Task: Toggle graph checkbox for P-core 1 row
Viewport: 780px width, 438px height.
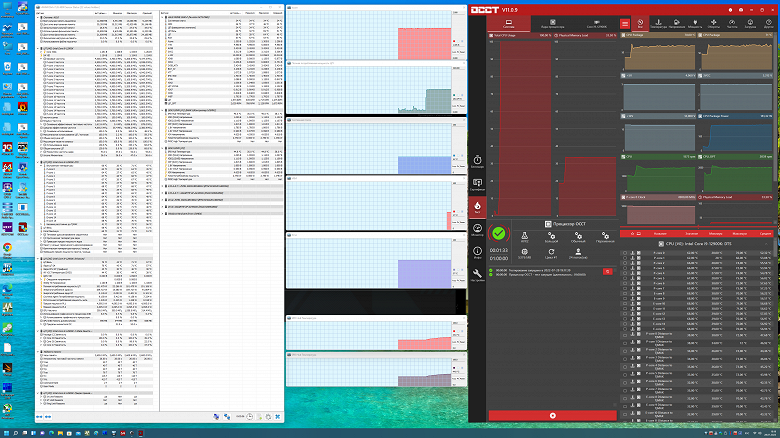Action: [639, 258]
